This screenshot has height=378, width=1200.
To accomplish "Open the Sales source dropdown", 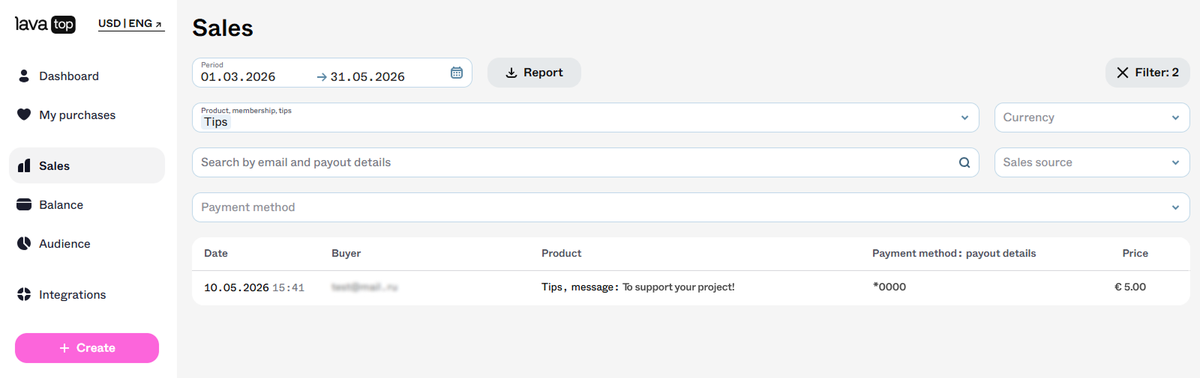I will (1092, 162).
